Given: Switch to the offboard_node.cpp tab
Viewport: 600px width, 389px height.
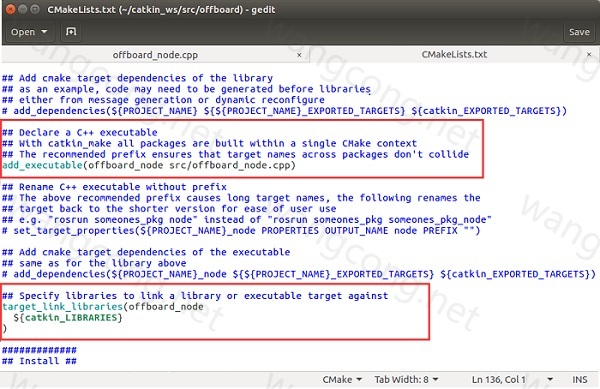Looking at the screenshot, I should [x=155, y=55].
